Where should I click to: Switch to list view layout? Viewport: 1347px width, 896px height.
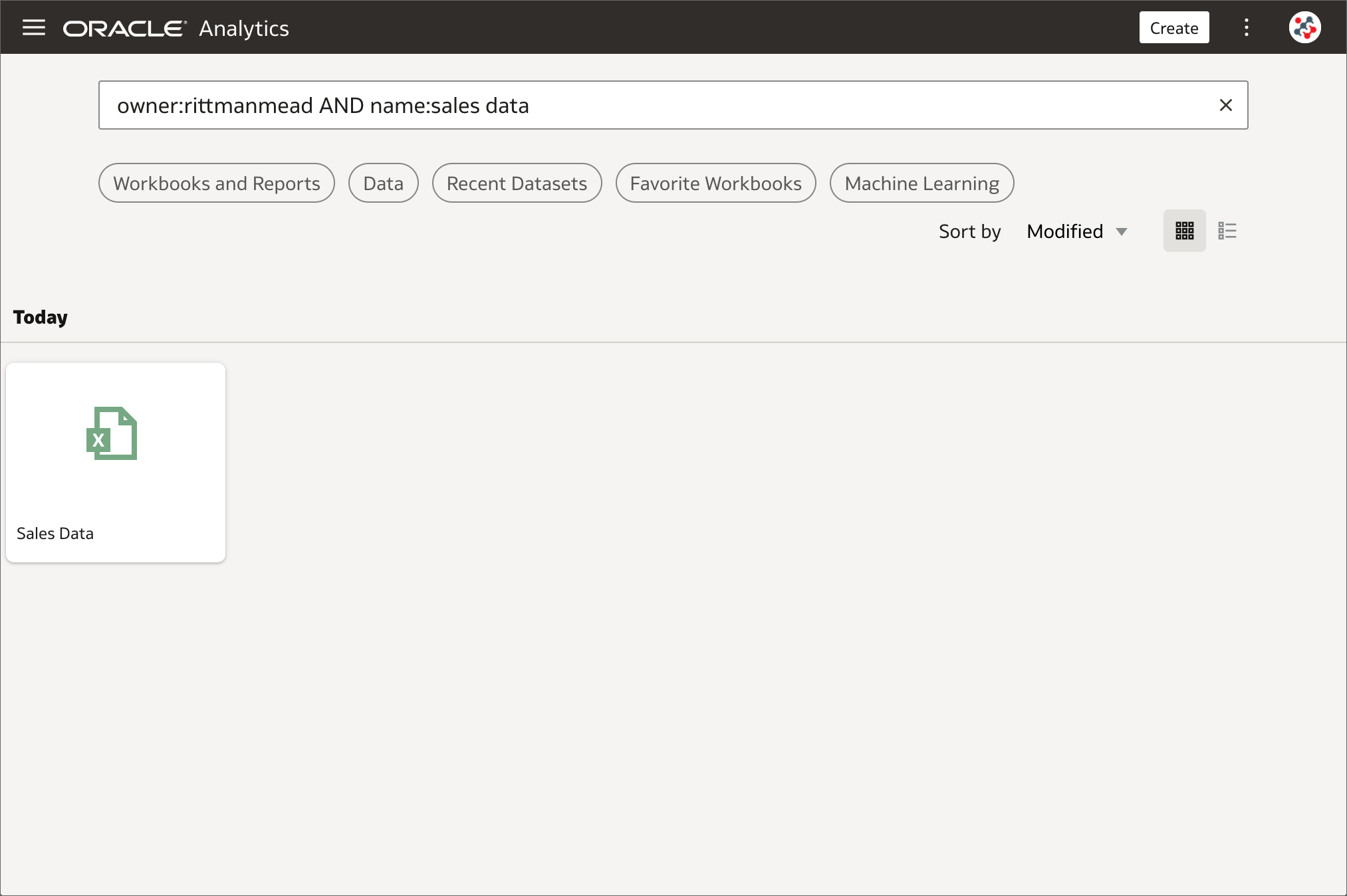click(x=1227, y=231)
